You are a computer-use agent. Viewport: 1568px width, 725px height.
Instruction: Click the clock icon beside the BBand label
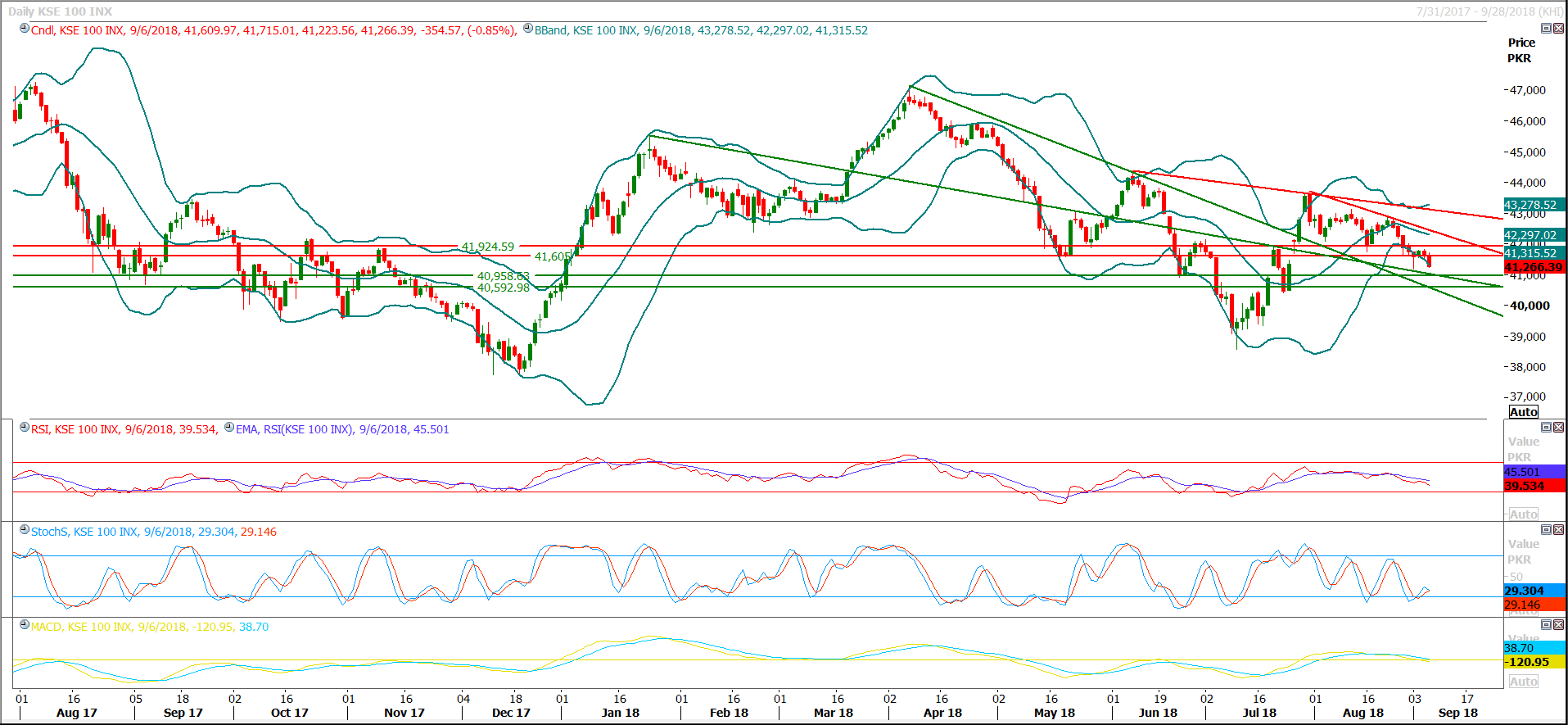[x=528, y=29]
